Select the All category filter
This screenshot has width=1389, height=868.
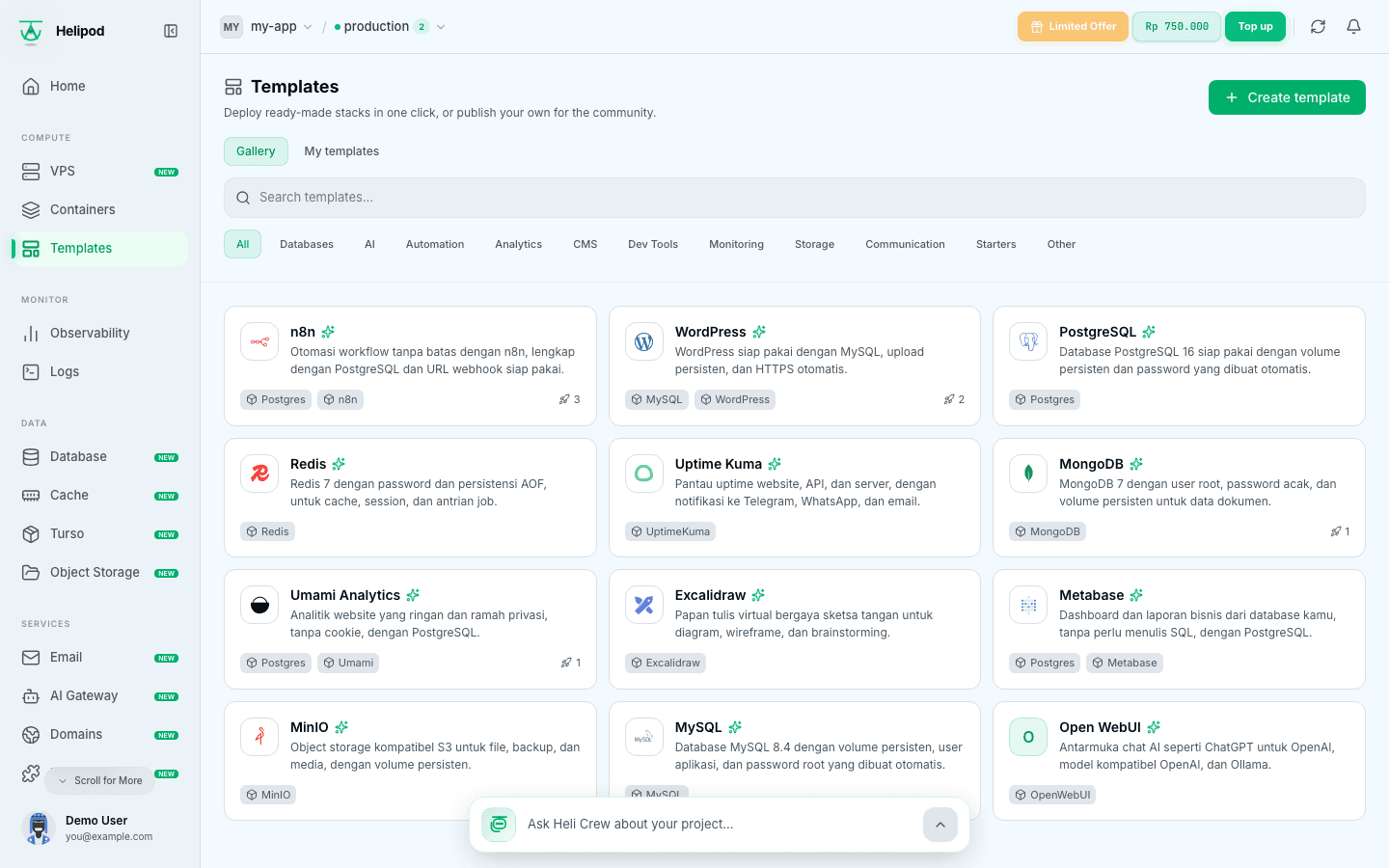tap(243, 244)
